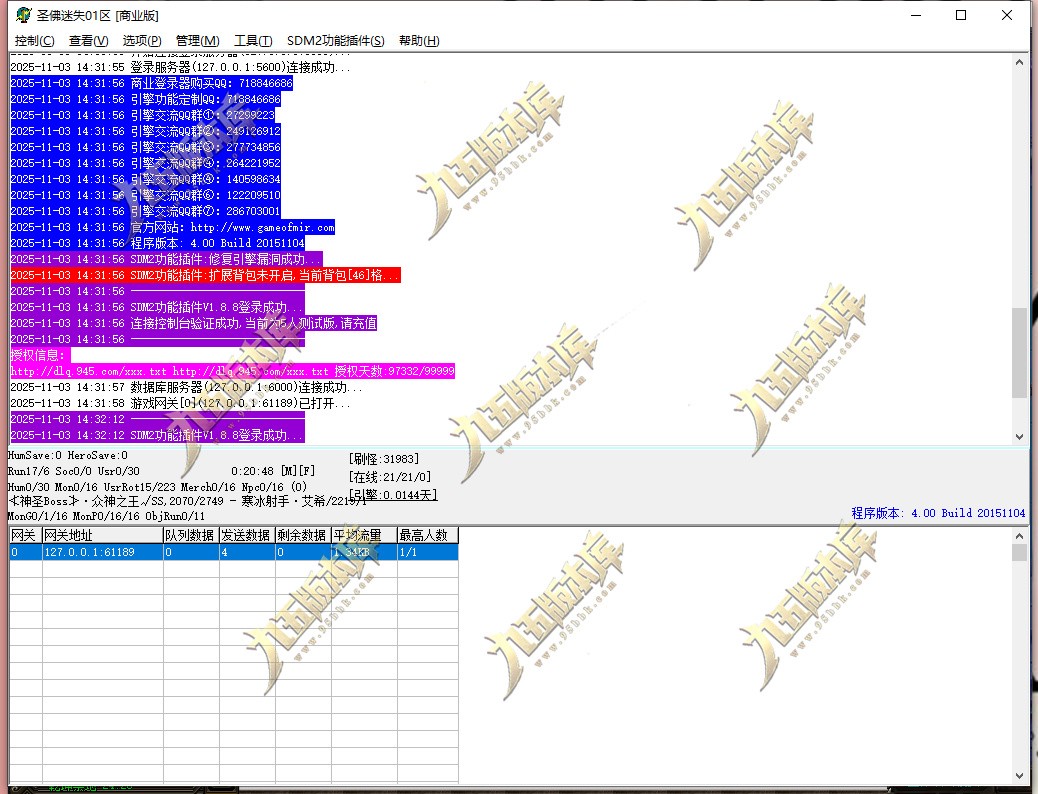Click log line 连接控制台验证成功
The width and height of the screenshot is (1038, 794).
pyautogui.click(x=194, y=323)
